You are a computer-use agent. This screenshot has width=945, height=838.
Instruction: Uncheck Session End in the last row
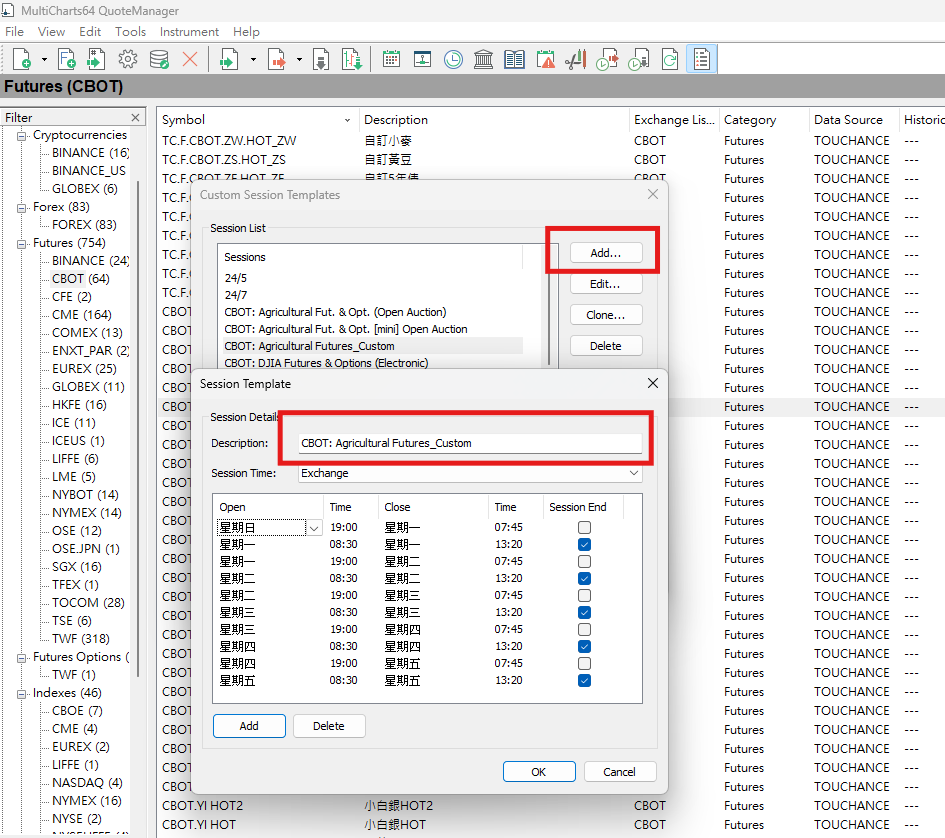(584, 680)
